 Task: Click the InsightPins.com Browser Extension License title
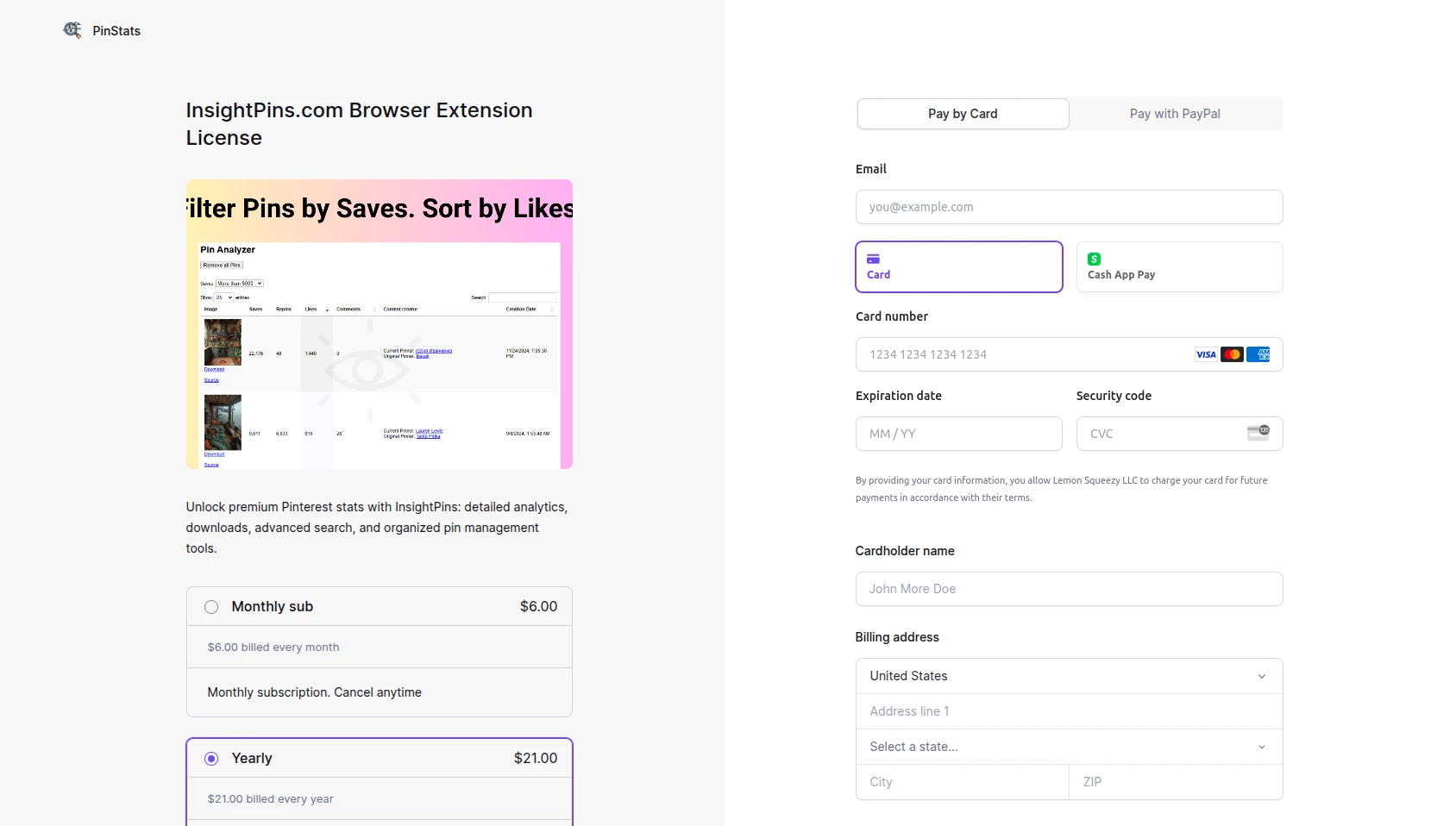359,124
